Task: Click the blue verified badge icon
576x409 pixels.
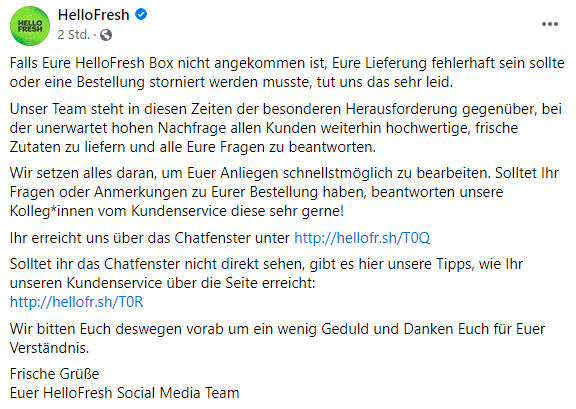Action: pos(141,15)
